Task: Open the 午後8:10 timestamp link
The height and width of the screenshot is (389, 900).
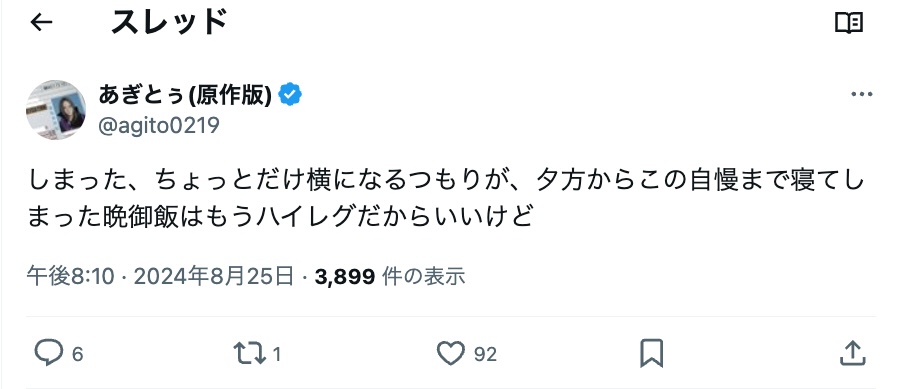Action: point(71,277)
